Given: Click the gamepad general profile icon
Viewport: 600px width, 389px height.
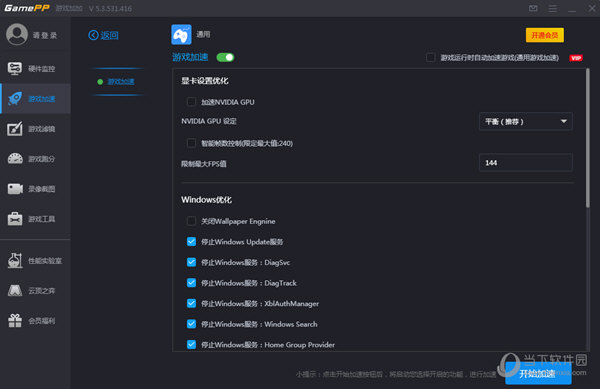Looking at the screenshot, I should pyautogui.click(x=181, y=35).
